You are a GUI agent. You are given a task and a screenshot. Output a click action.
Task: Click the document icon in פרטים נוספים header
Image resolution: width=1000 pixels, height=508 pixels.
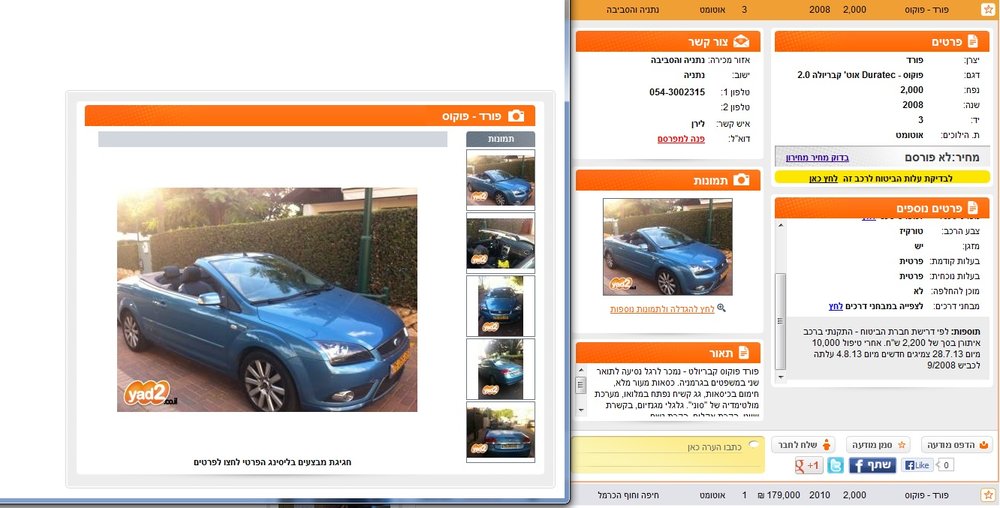click(973, 208)
